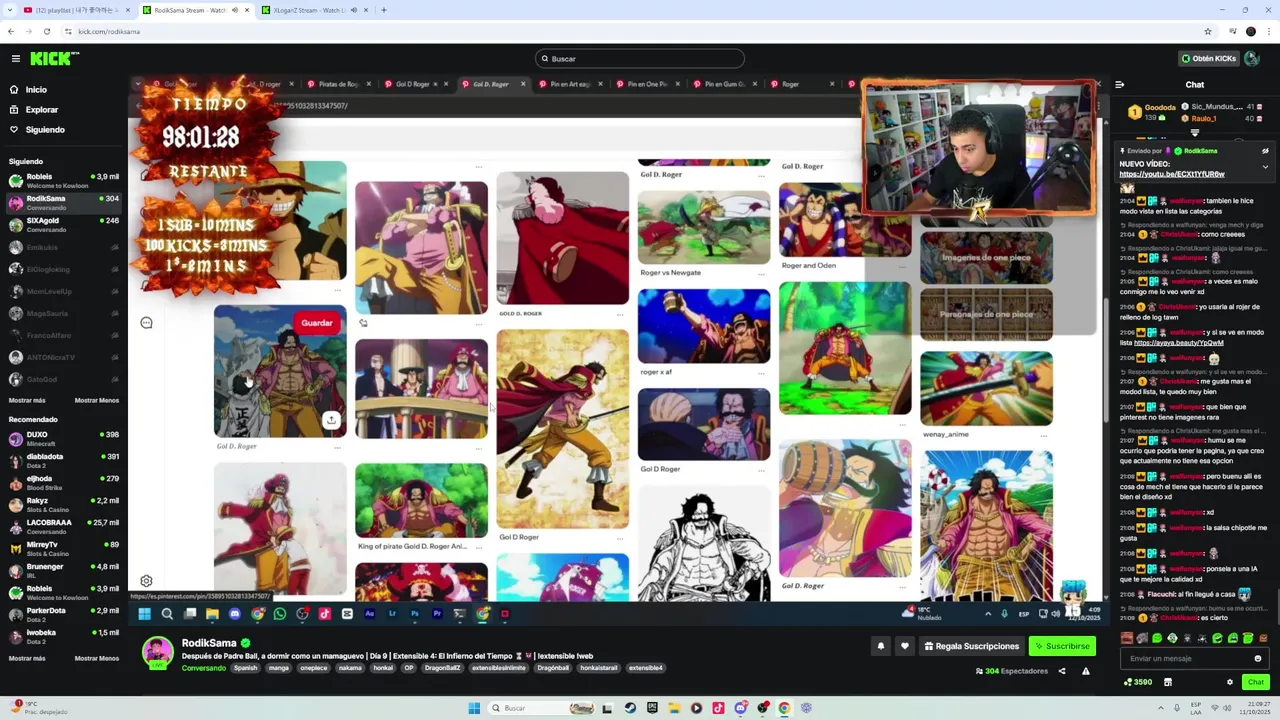The width and height of the screenshot is (1280, 720).
Task: Click the onepiece stream tag
Action: tap(313, 668)
